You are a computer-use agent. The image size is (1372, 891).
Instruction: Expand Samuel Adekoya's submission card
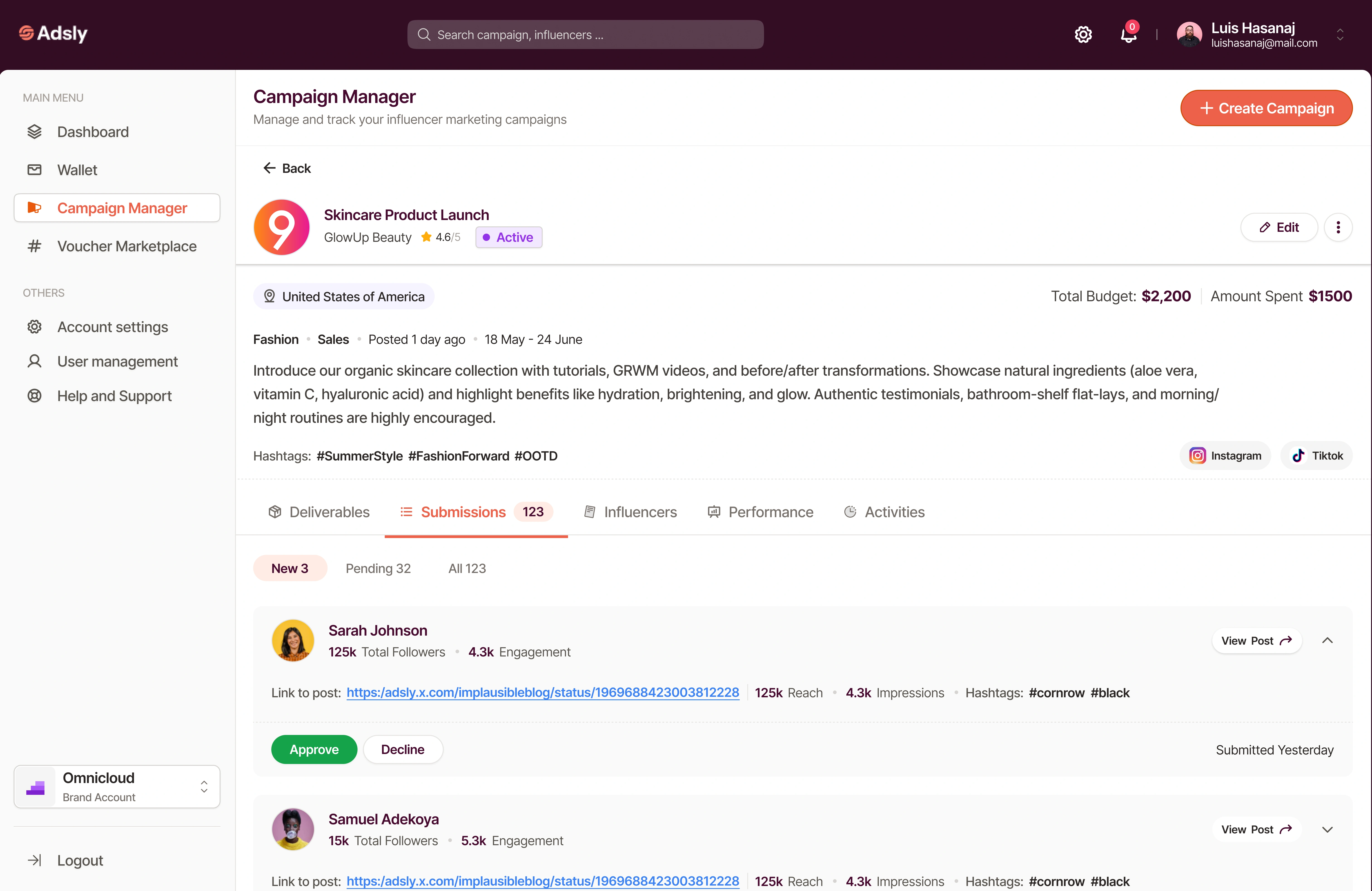(1328, 829)
